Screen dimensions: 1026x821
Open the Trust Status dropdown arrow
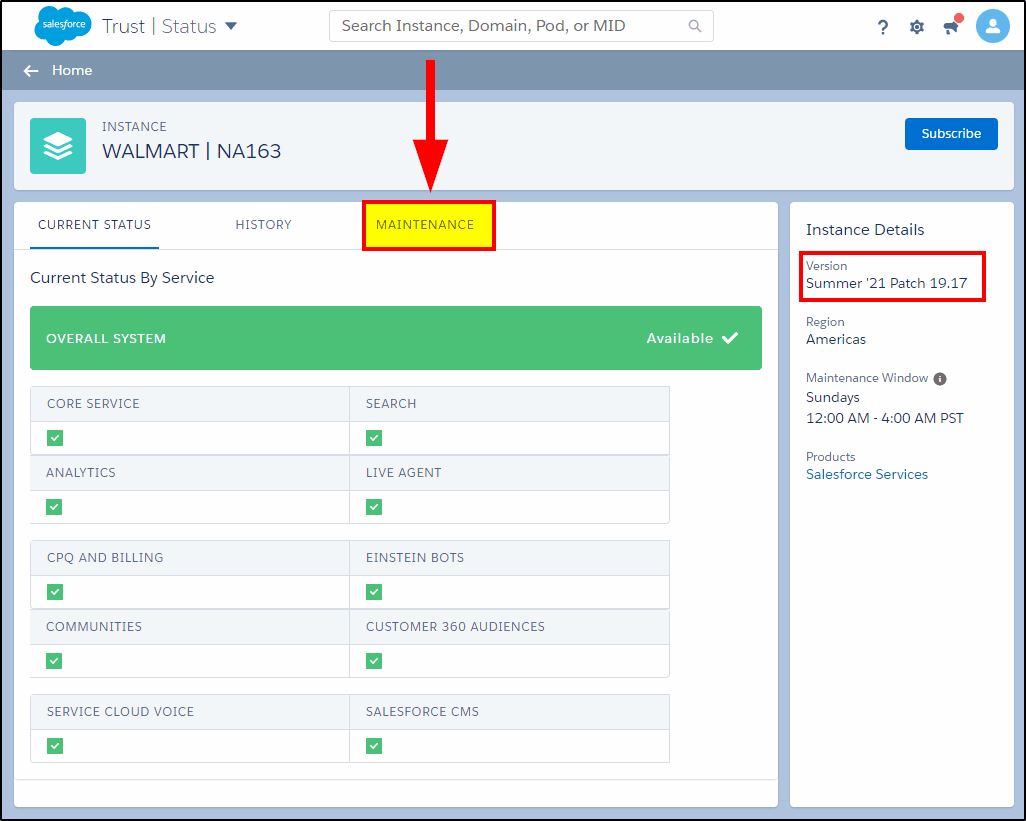(x=231, y=26)
